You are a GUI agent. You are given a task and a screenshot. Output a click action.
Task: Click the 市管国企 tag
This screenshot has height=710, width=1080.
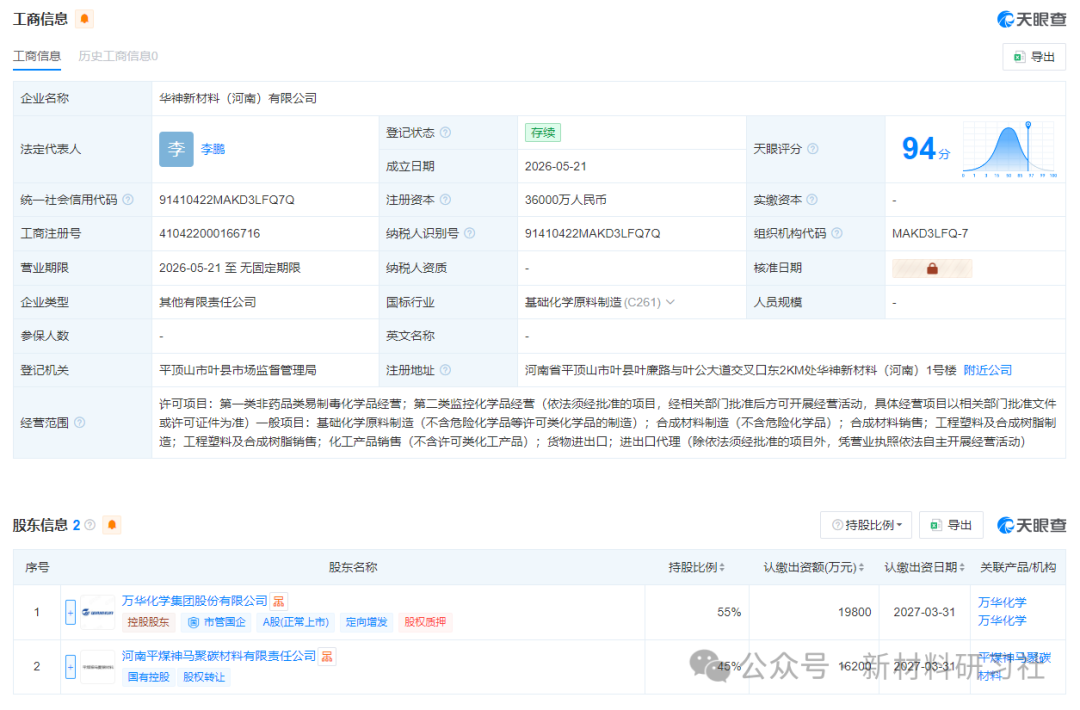click(x=217, y=622)
